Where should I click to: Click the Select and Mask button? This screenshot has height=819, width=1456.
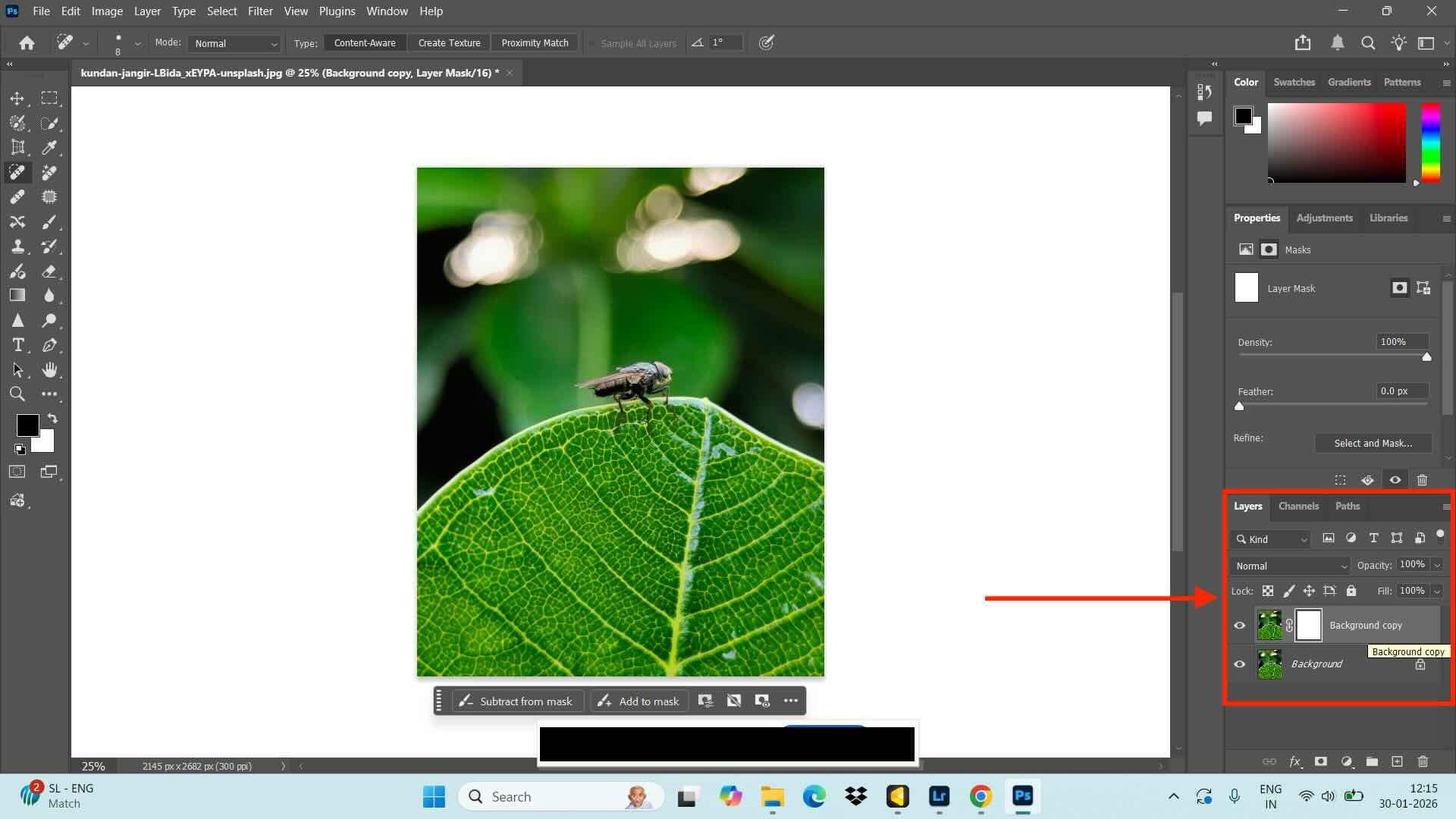pyautogui.click(x=1373, y=443)
